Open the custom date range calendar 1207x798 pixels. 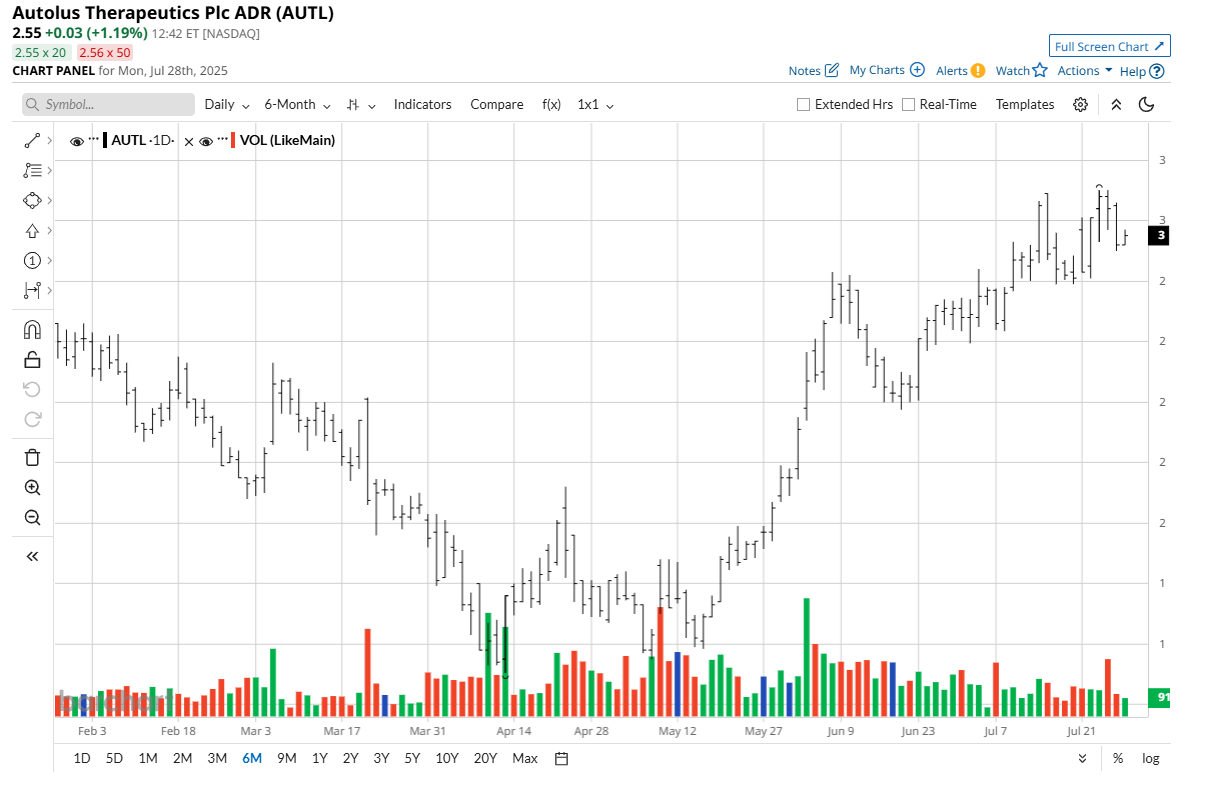(562, 759)
